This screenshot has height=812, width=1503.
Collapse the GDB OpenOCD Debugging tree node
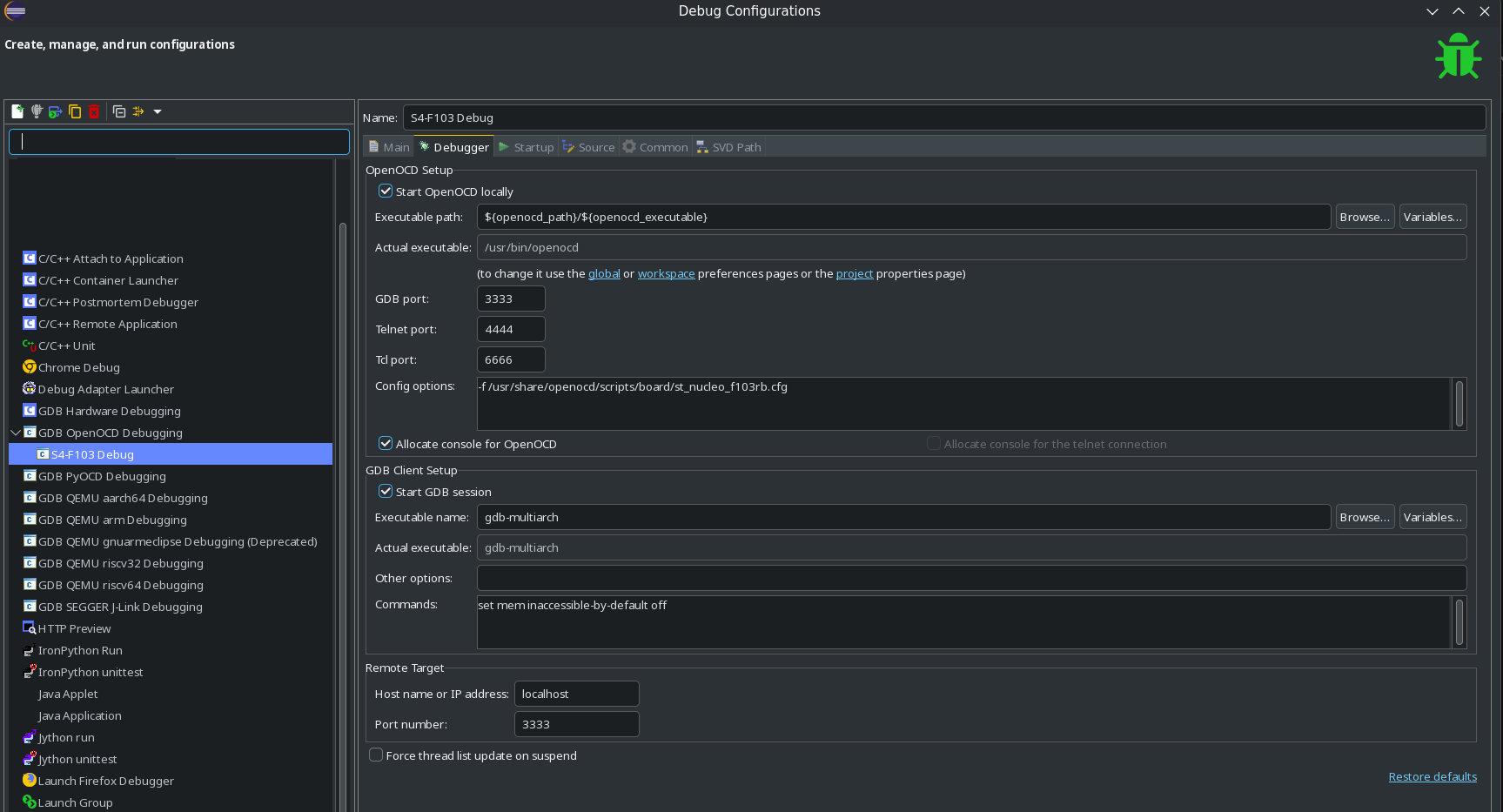point(16,433)
